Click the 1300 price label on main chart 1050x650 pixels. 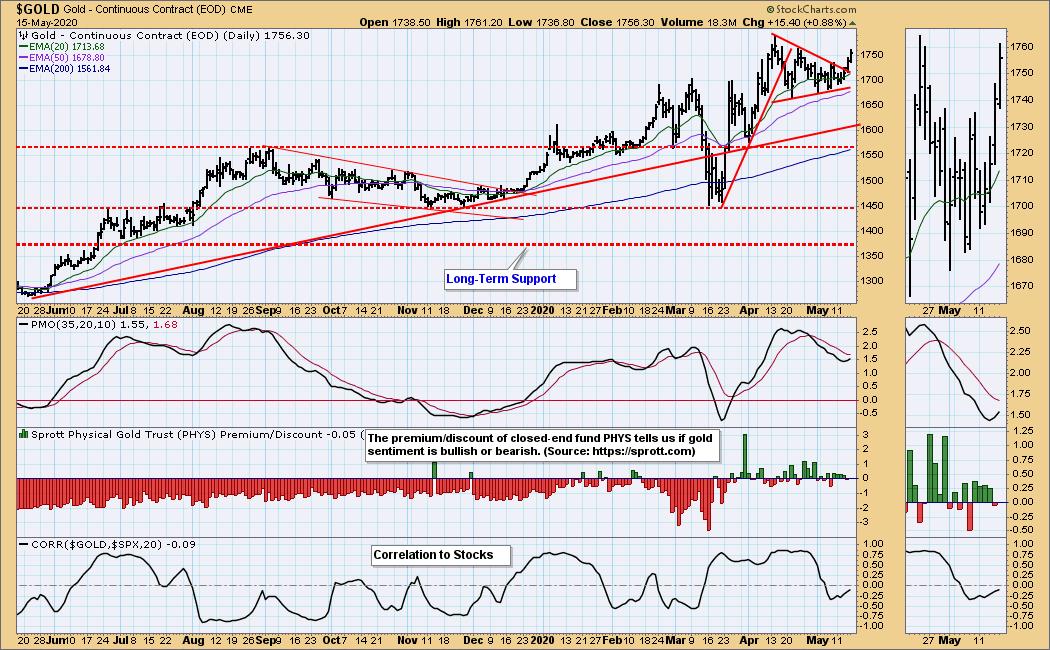(x=872, y=280)
